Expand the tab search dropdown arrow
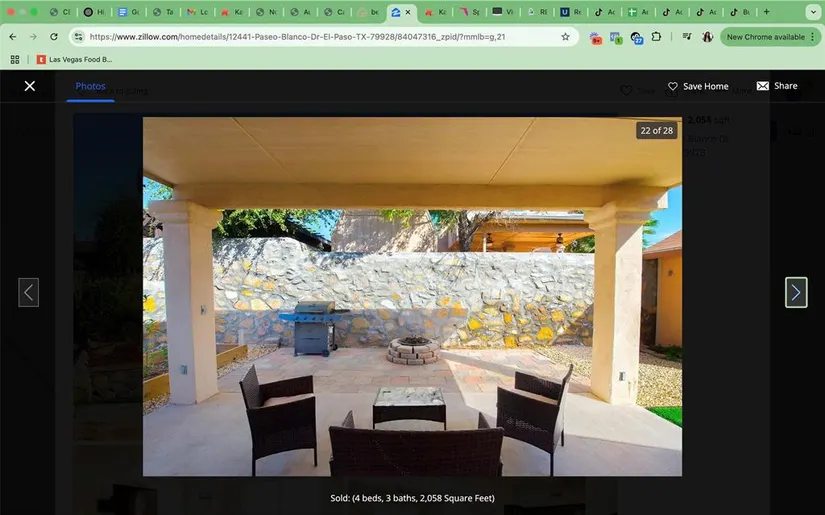This screenshot has width=825, height=515. tap(813, 12)
